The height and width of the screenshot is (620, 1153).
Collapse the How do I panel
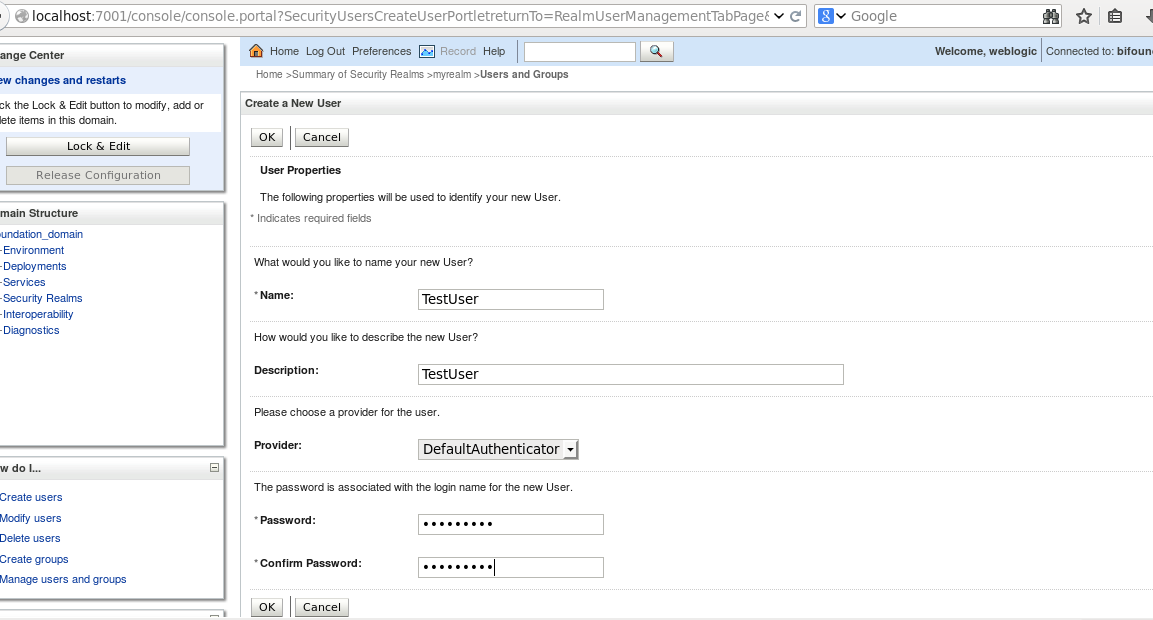(x=214, y=468)
